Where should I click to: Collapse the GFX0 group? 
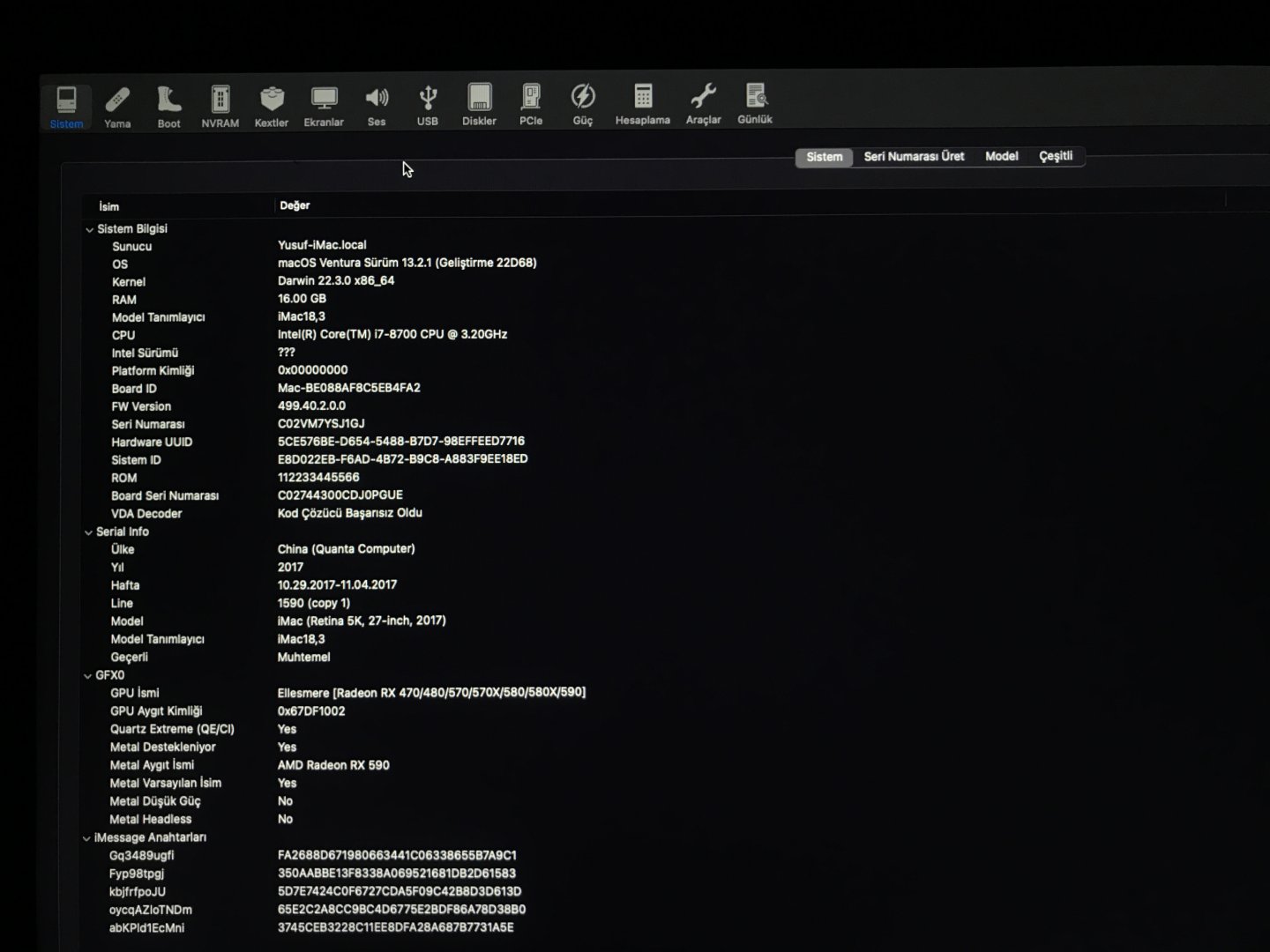[x=87, y=676]
